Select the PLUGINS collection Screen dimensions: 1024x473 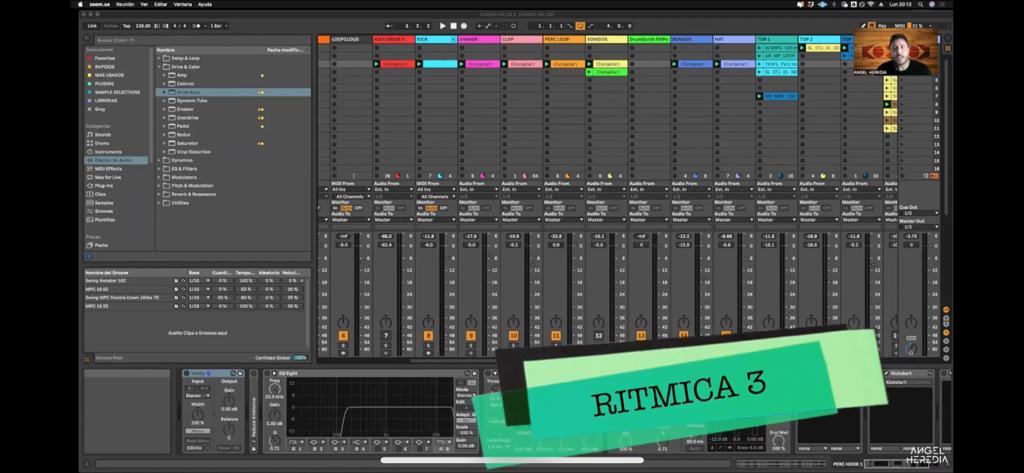pos(104,84)
